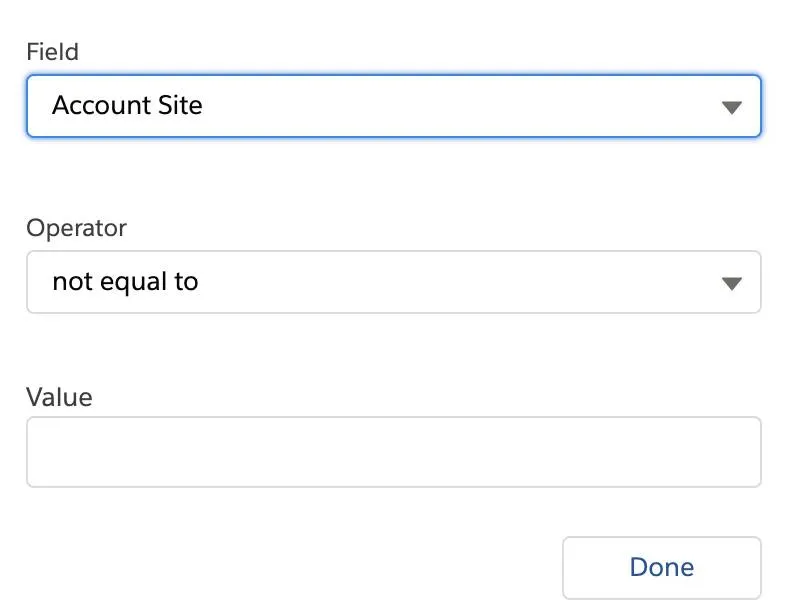
Task: Click the Done button
Action: coord(662,568)
